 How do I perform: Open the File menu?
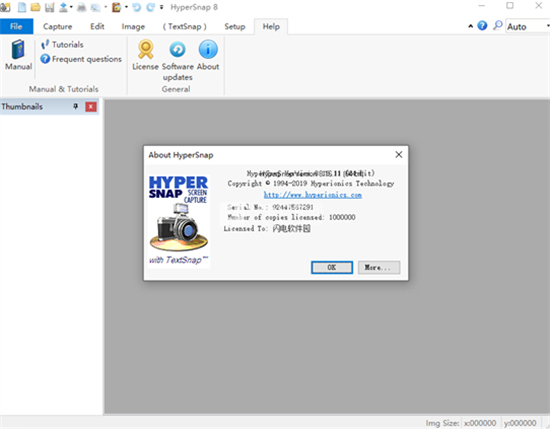pyautogui.click(x=16, y=27)
